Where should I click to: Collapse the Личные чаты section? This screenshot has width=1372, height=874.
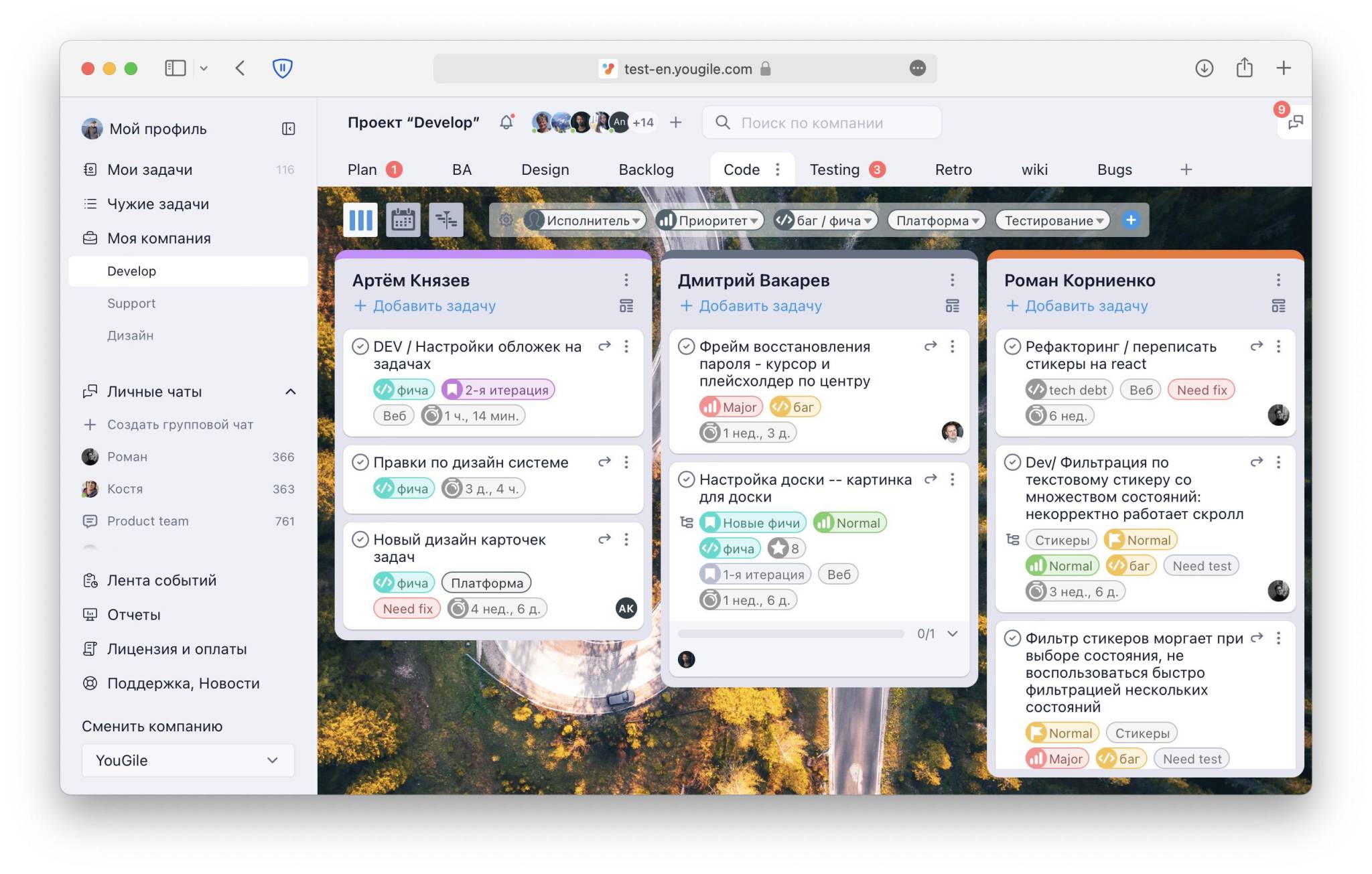click(290, 392)
